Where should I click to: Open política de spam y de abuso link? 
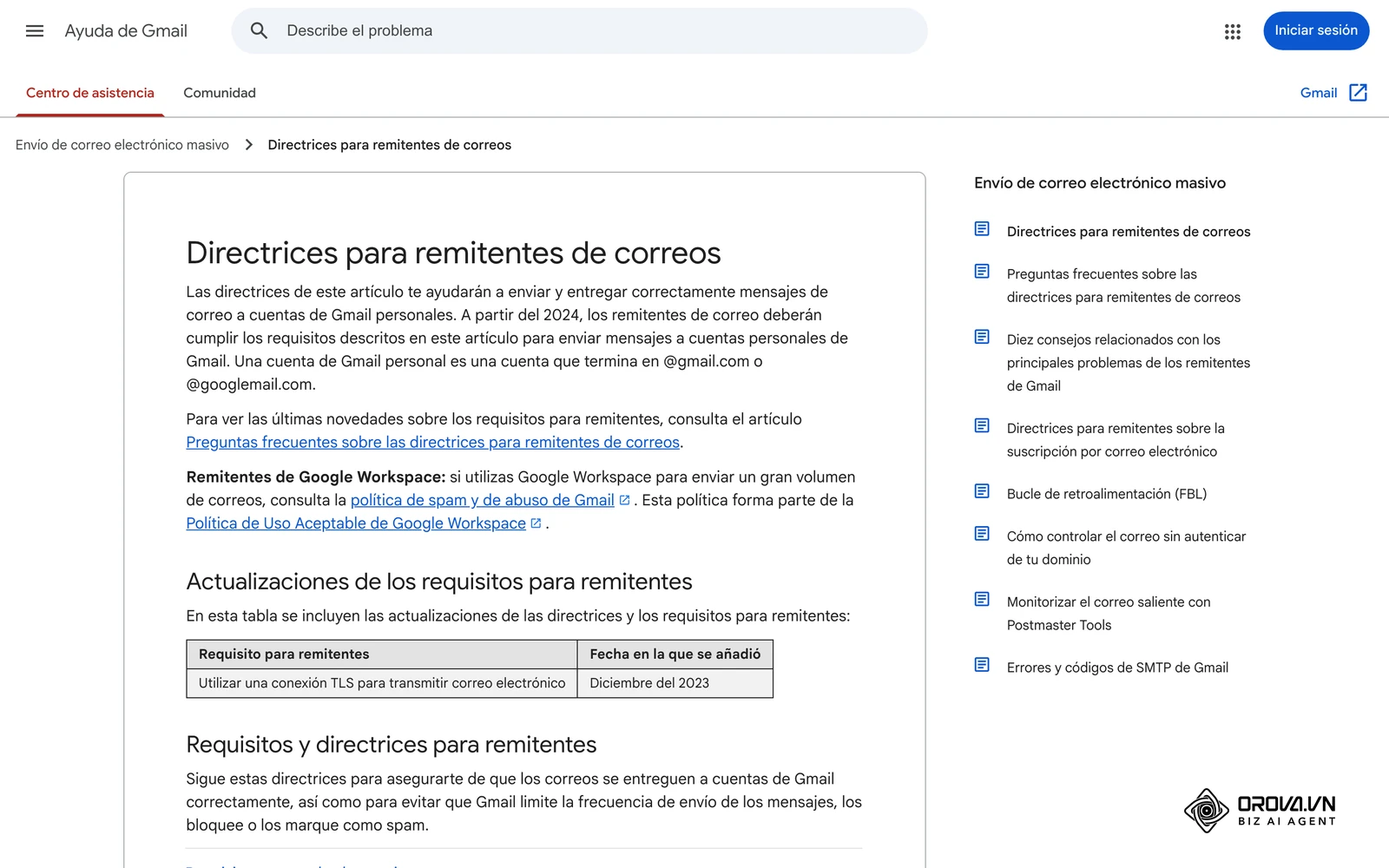pos(482,500)
